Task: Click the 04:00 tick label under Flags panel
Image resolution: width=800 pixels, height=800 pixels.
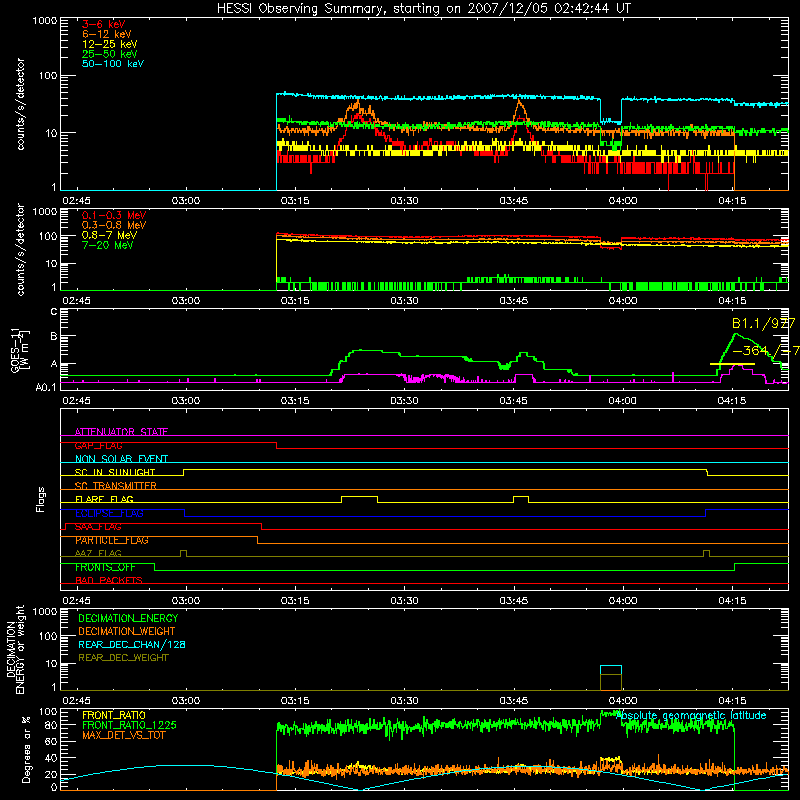Action: [622, 601]
